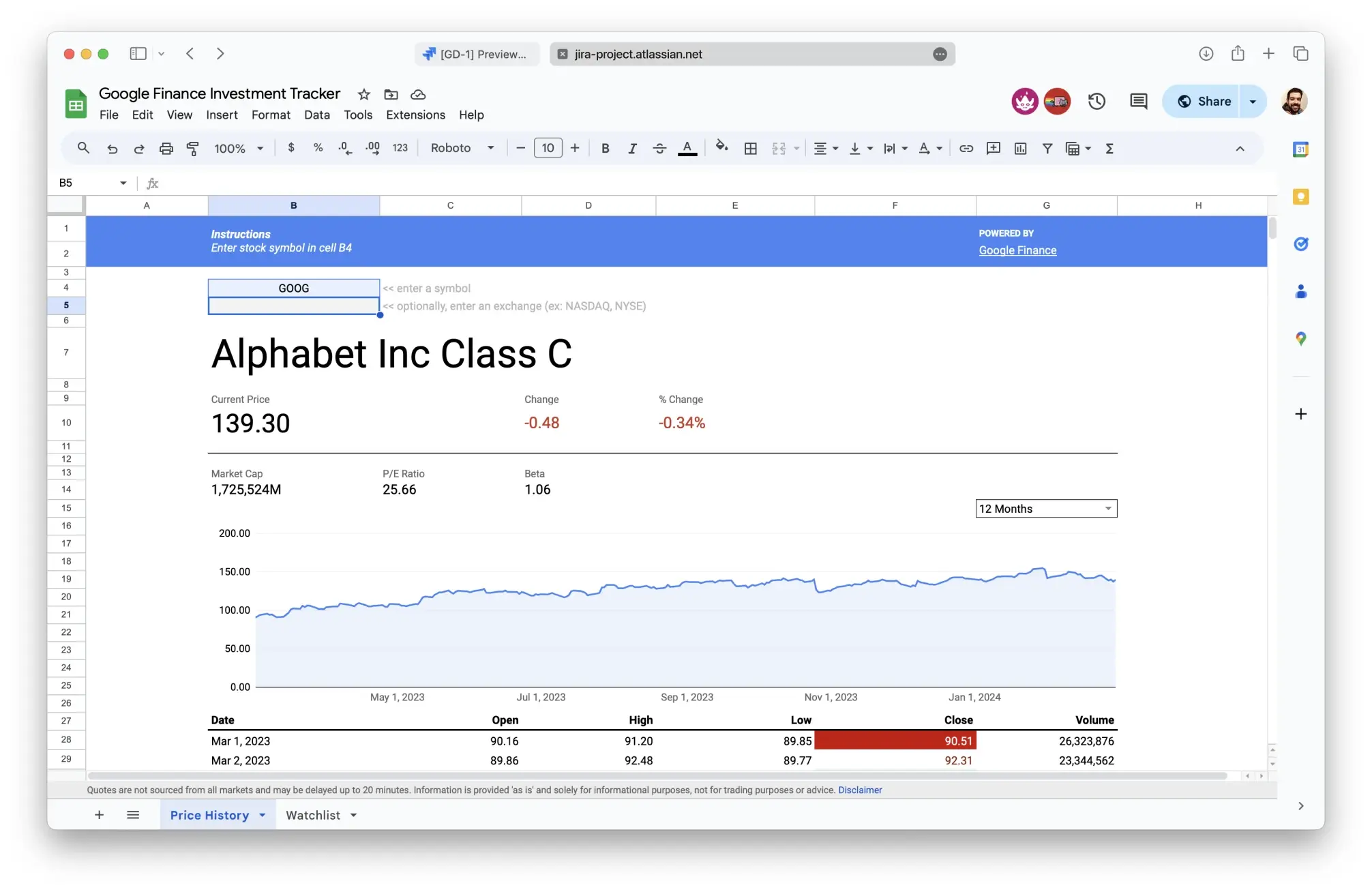Toggle the Safari sidebar

point(138,53)
